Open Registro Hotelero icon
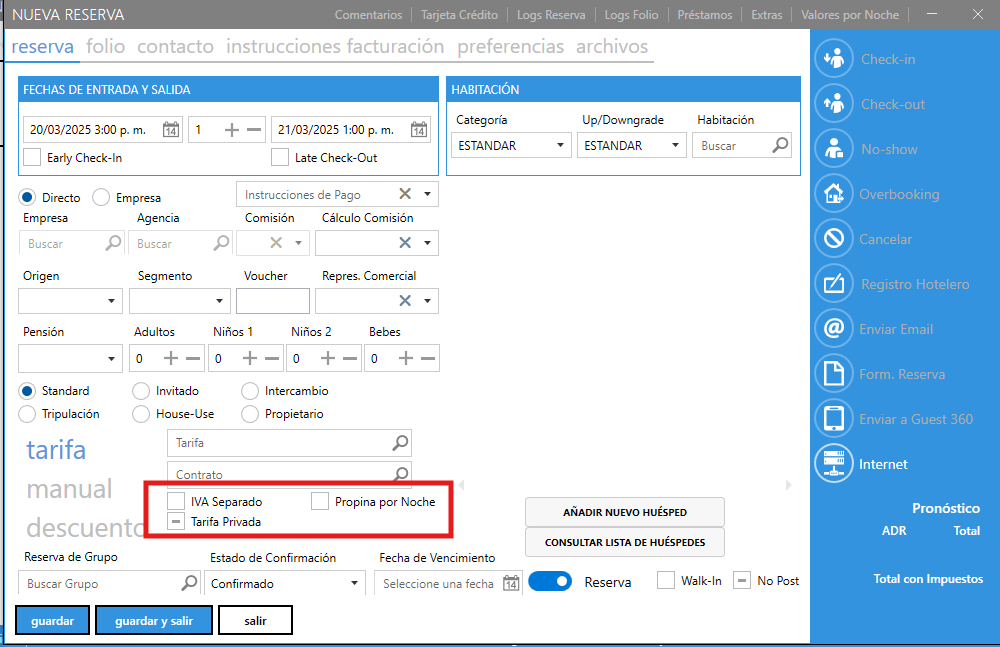Viewport: 1000px width, 647px height. click(x=833, y=285)
